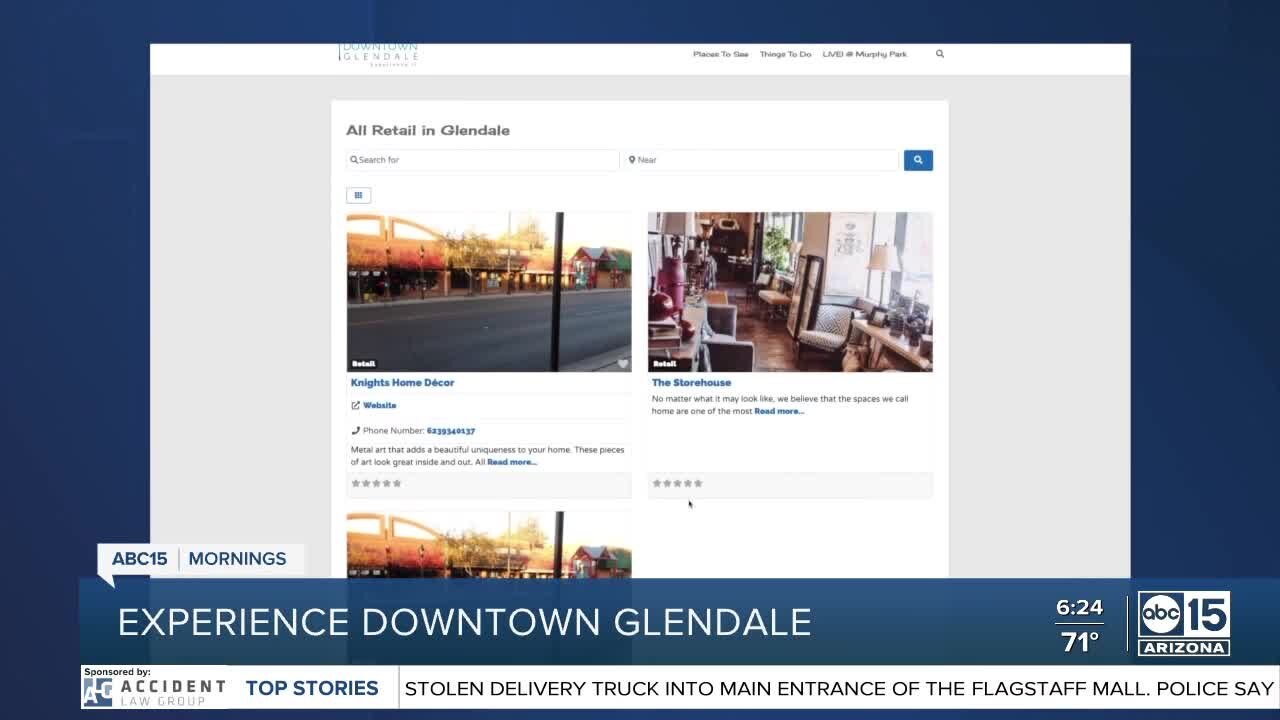
Task: Rate The Storehouse with the stars
Action: pyautogui.click(x=677, y=483)
